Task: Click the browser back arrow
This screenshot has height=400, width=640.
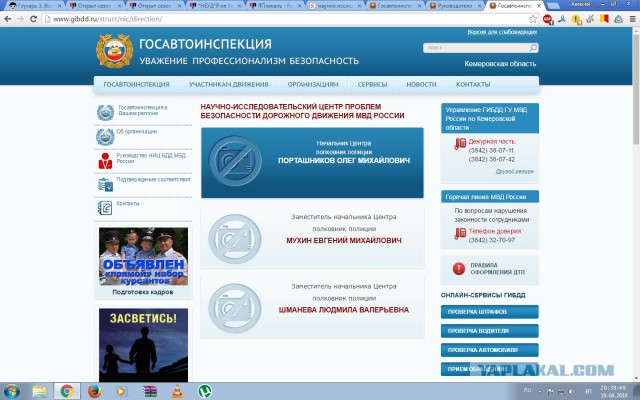Action: pos(8,19)
